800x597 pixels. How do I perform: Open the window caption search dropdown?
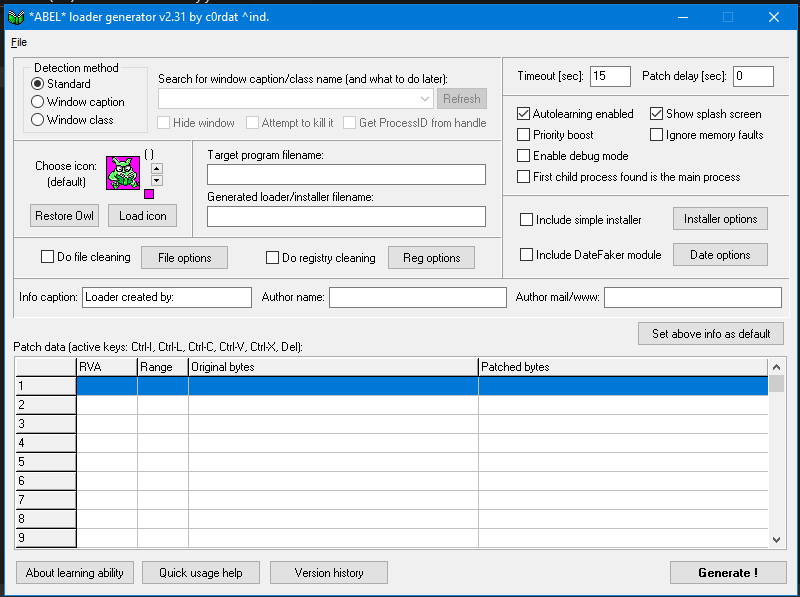[x=425, y=99]
